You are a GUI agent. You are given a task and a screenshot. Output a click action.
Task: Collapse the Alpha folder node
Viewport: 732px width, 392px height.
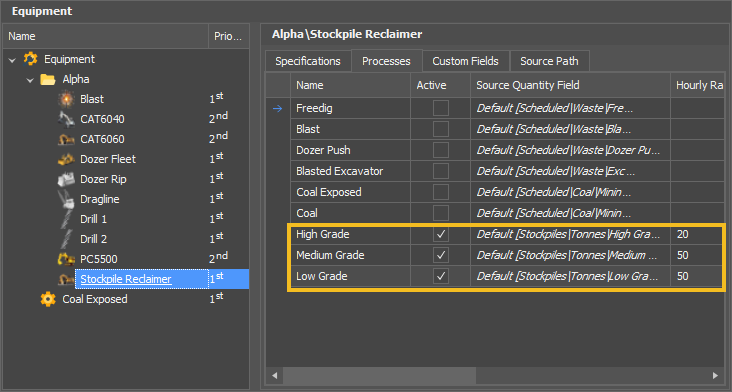tap(30, 80)
